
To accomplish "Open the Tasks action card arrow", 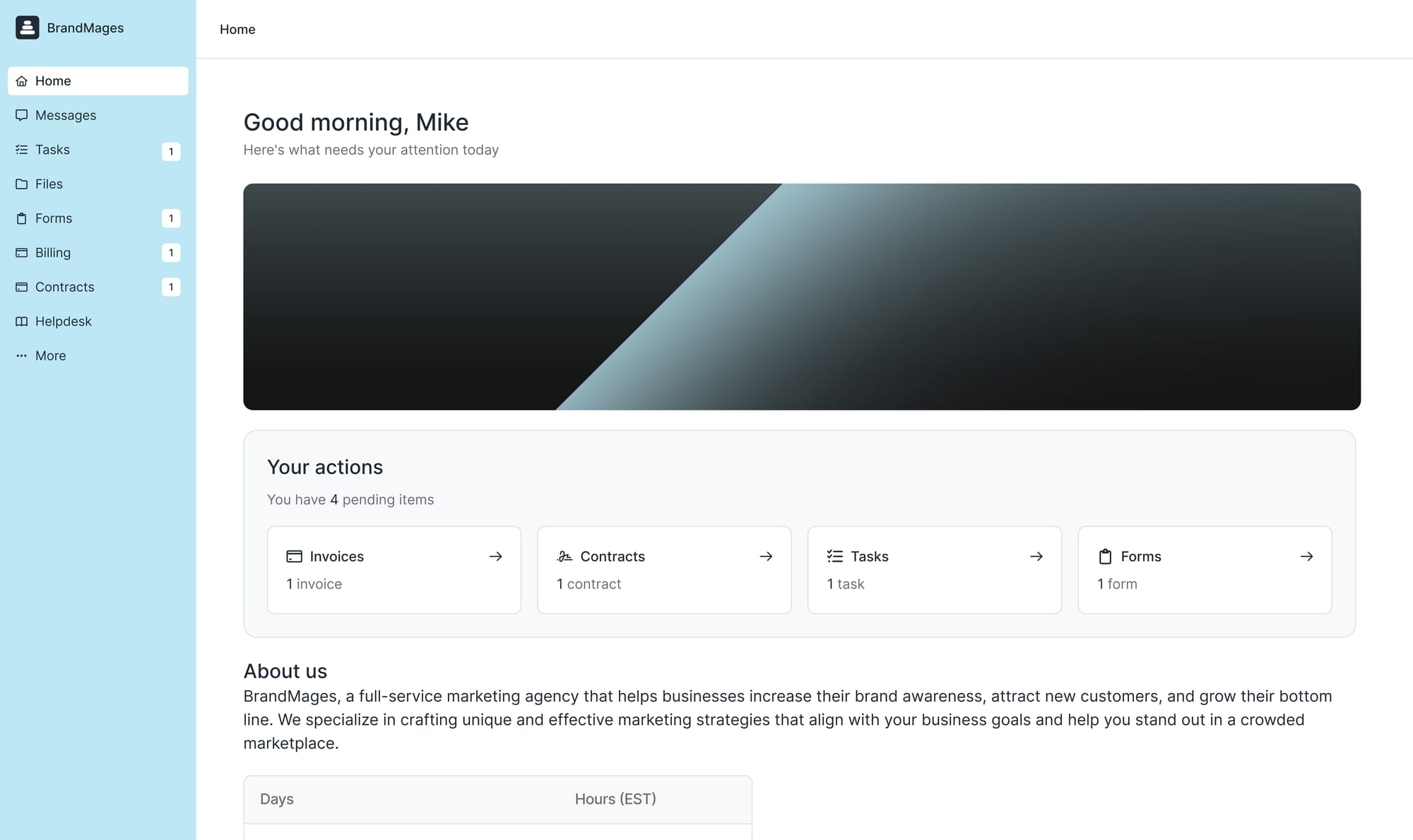I will (1036, 557).
